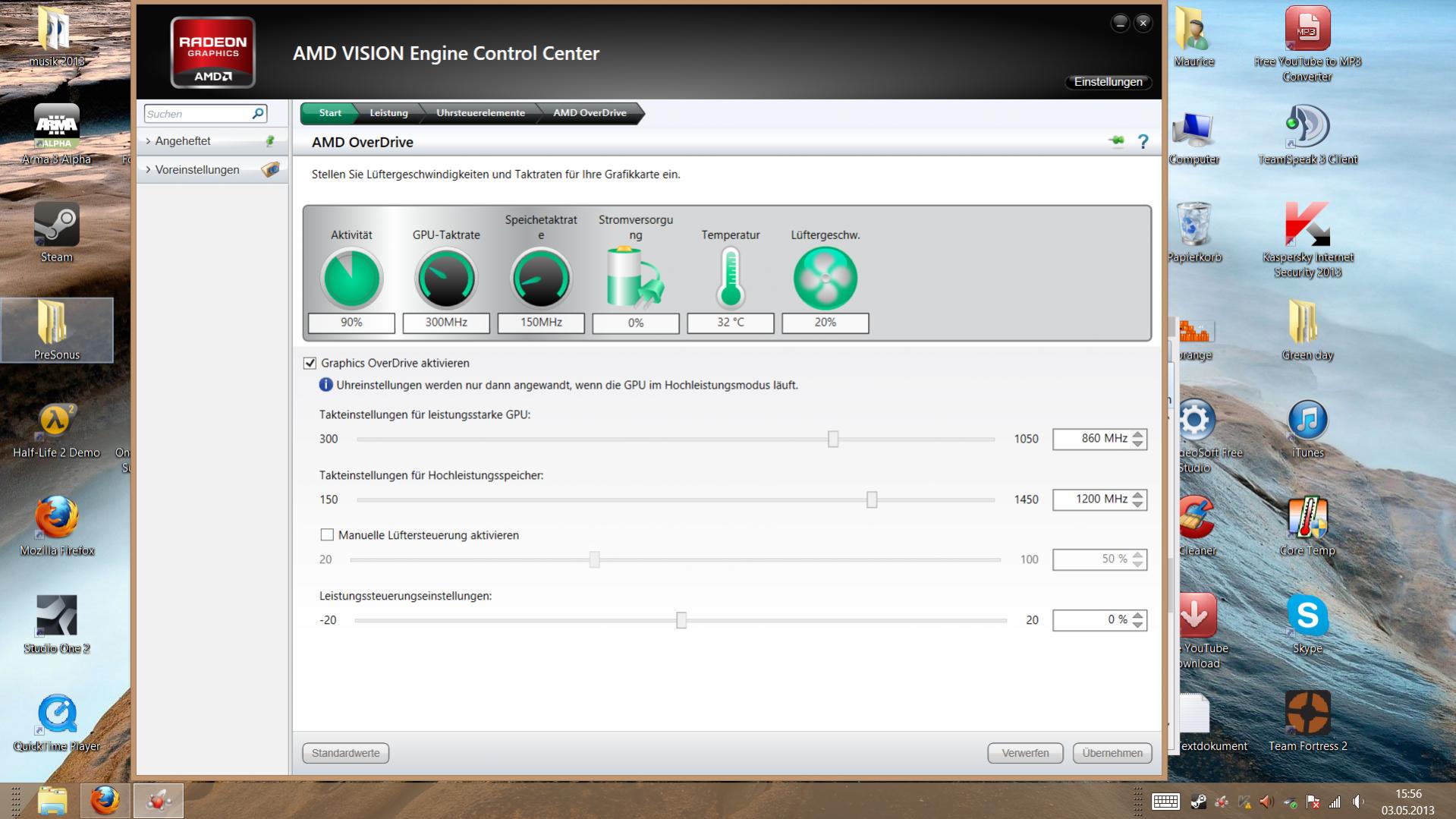The image size is (1456, 819).
Task: Click the Stromversorgung battery icon
Action: tap(635, 277)
